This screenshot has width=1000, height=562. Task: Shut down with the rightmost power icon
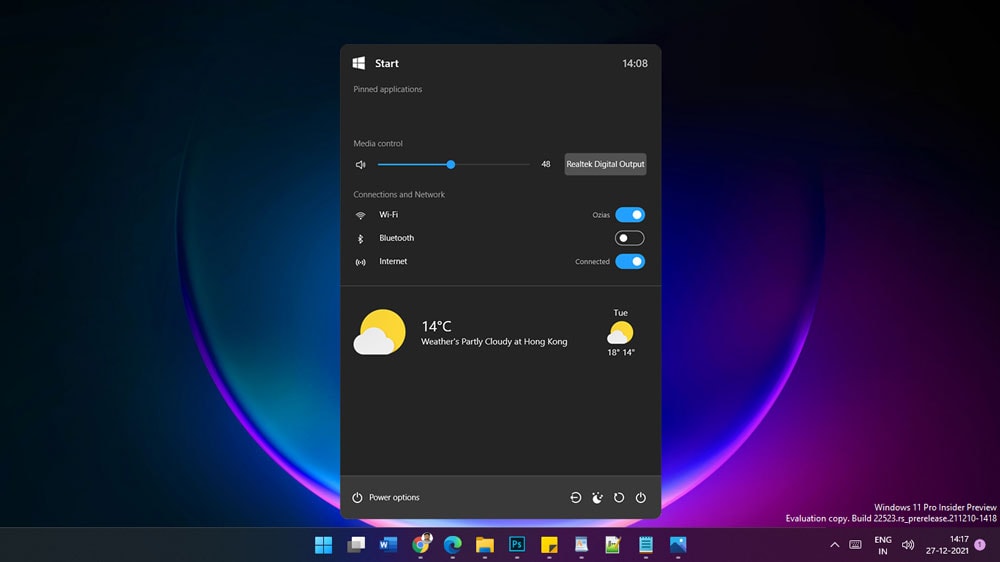coord(640,498)
